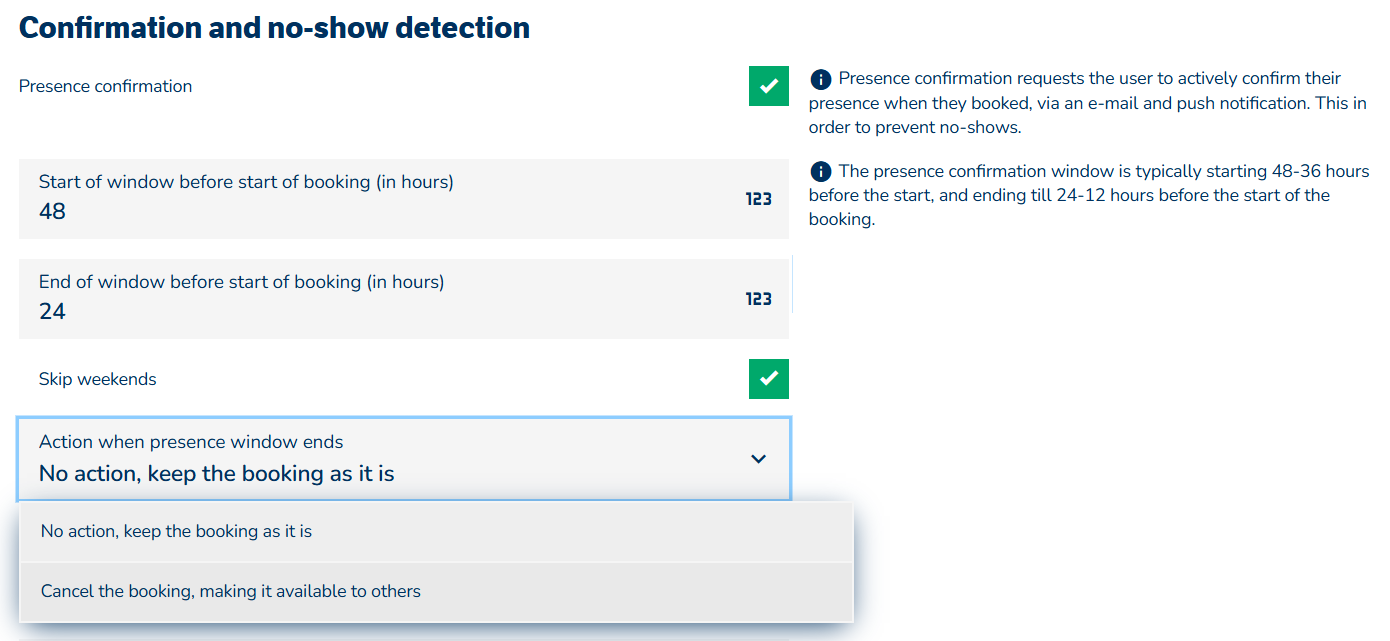Click info icon beside 'Presence confirmation requests' text
The image size is (1390, 641).
(821, 79)
